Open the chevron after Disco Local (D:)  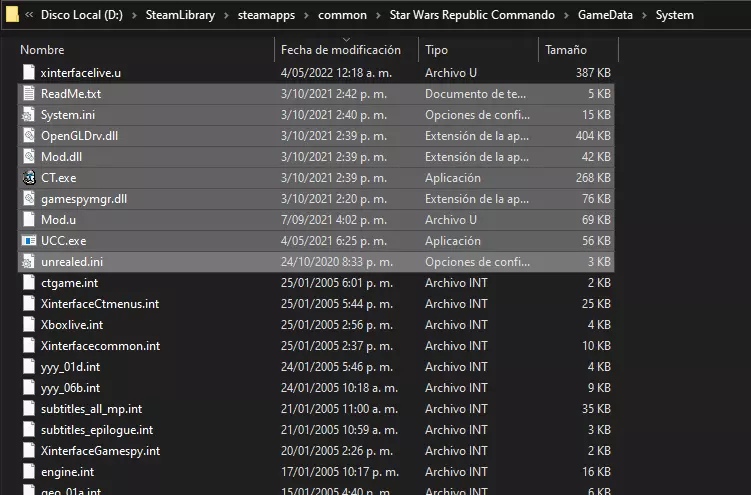point(134,16)
